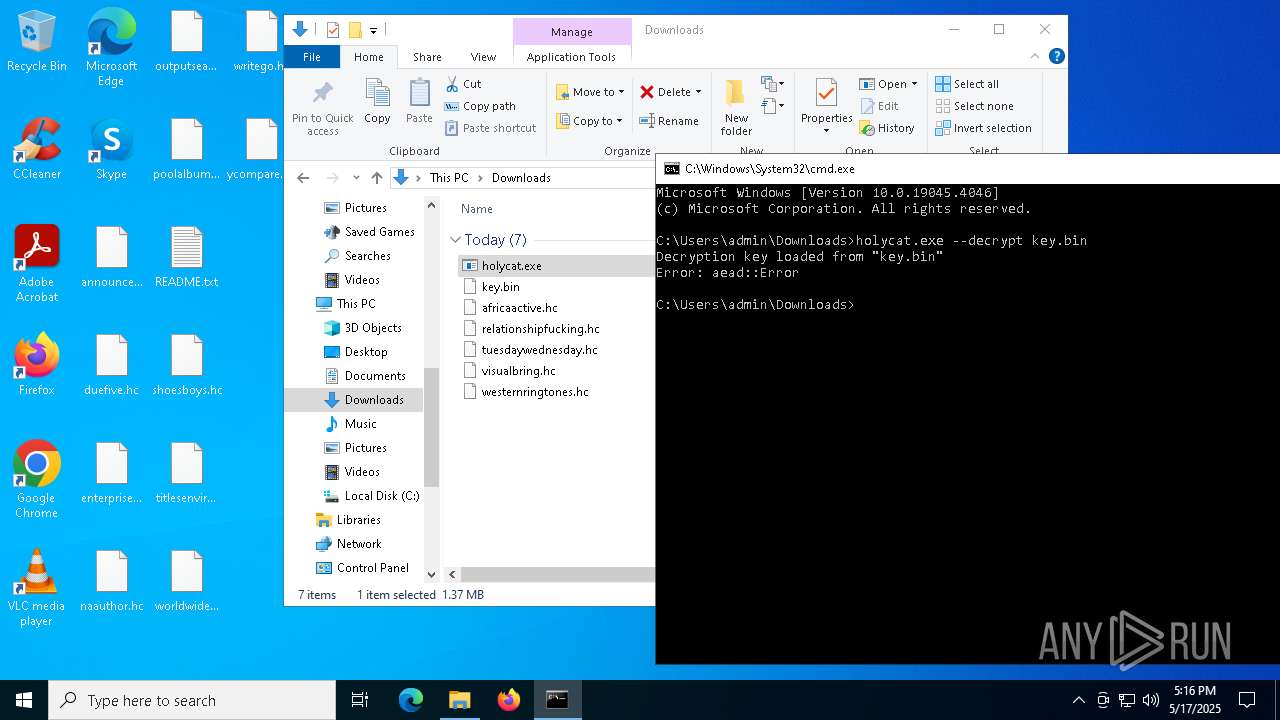Open Skype desktop shortcut
1280x720 pixels.
(x=111, y=150)
